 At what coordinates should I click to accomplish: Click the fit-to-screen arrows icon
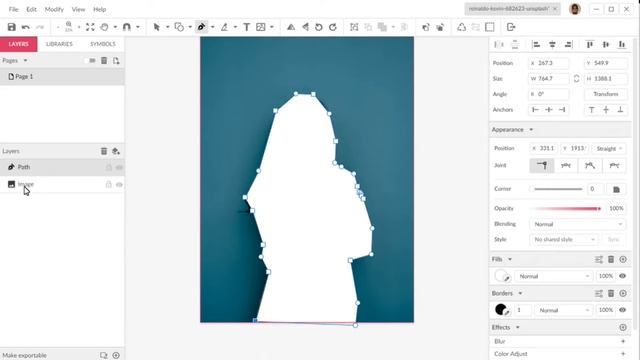coord(90,27)
